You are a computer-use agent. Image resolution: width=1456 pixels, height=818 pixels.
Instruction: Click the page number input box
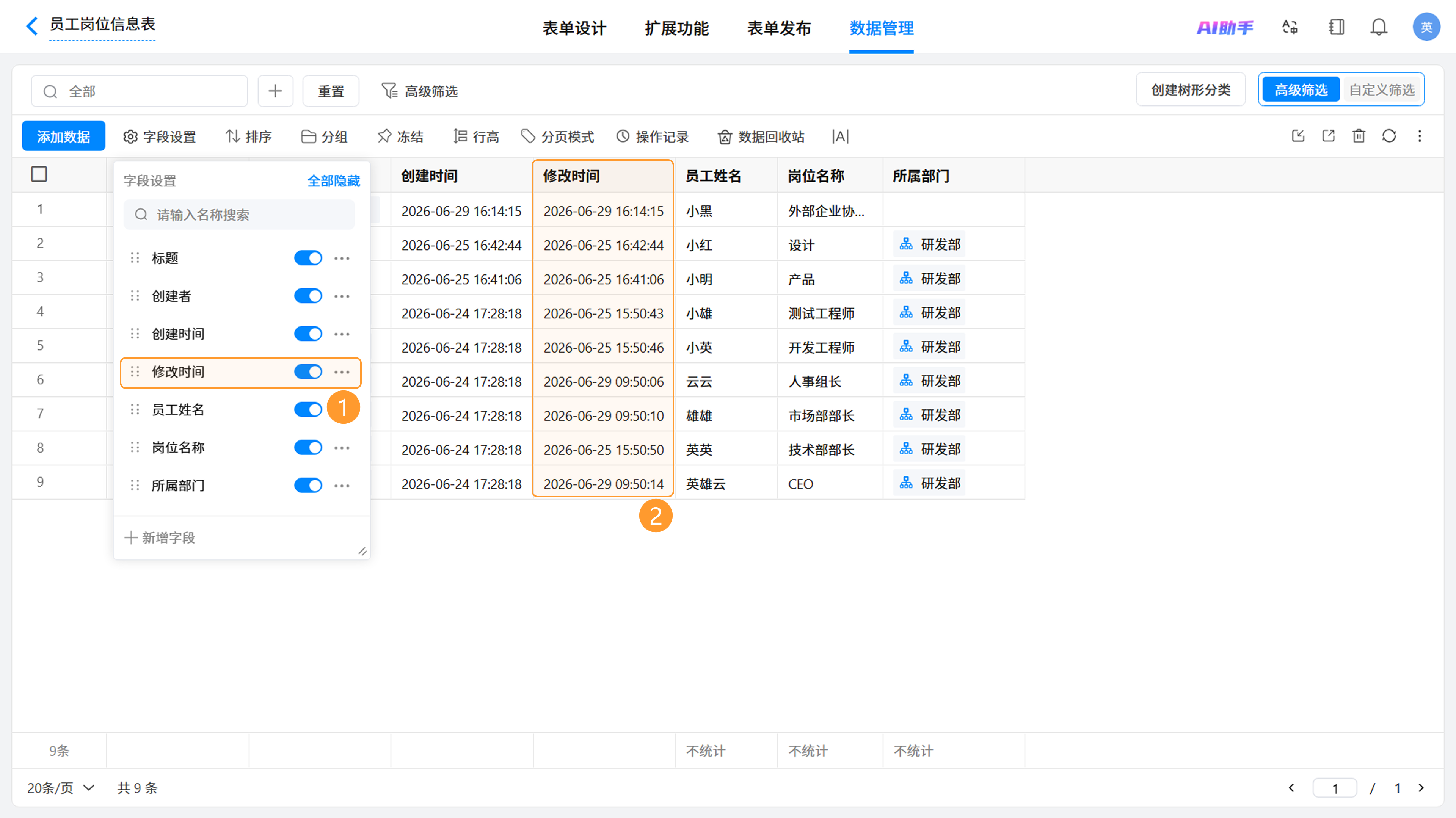click(x=1335, y=788)
